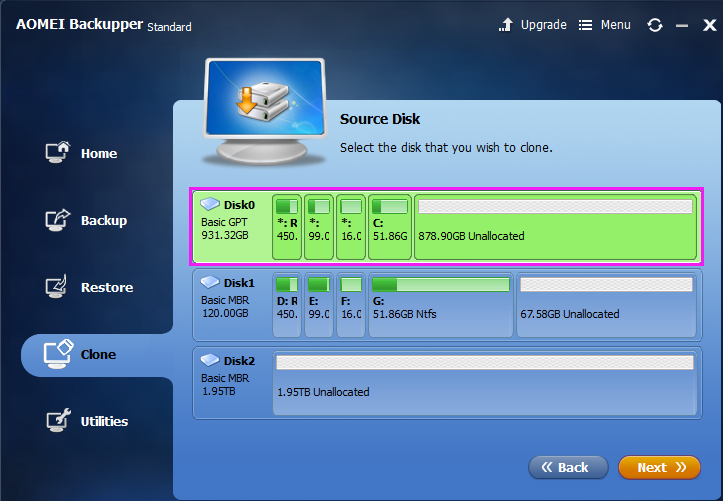The width and height of the screenshot is (723, 501).
Task: Open the Restore section in sidebar
Action: tap(89, 287)
